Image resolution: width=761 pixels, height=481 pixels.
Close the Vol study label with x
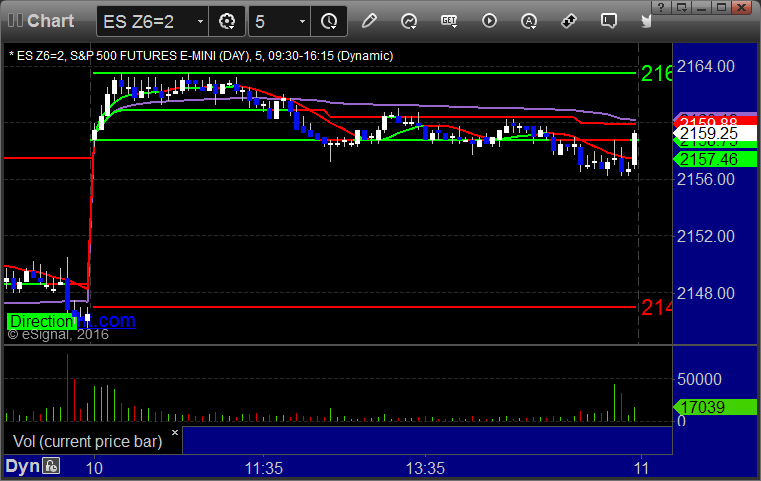[x=175, y=432]
